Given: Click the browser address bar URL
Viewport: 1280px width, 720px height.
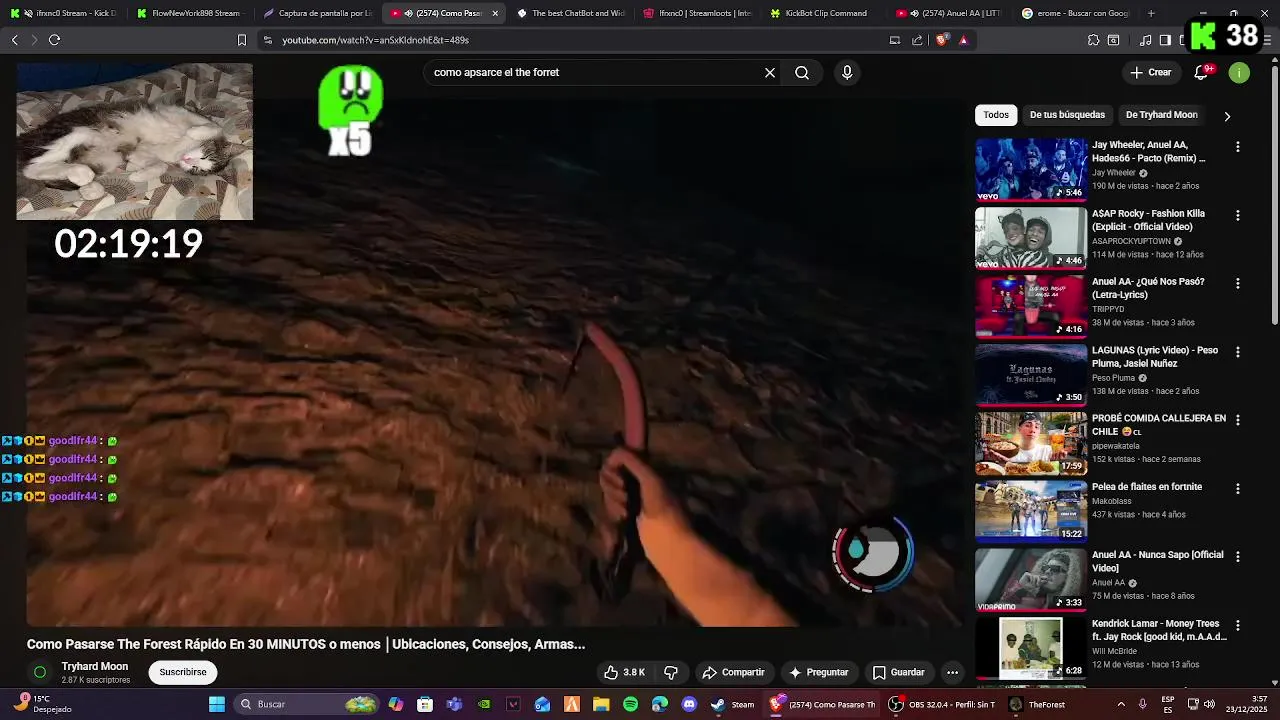Looking at the screenshot, I should [x=375, y=40].
